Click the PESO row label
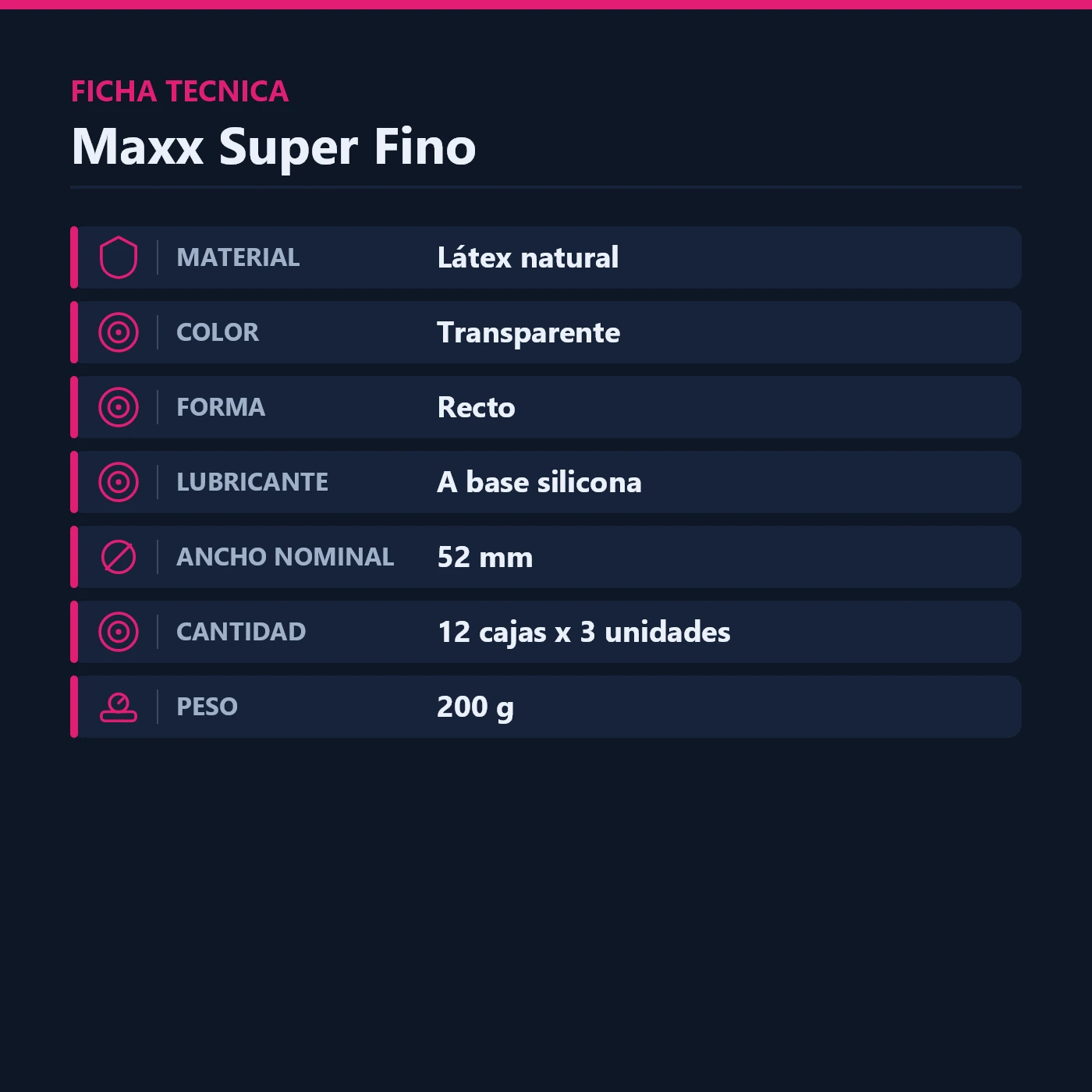 pos(207,707)
